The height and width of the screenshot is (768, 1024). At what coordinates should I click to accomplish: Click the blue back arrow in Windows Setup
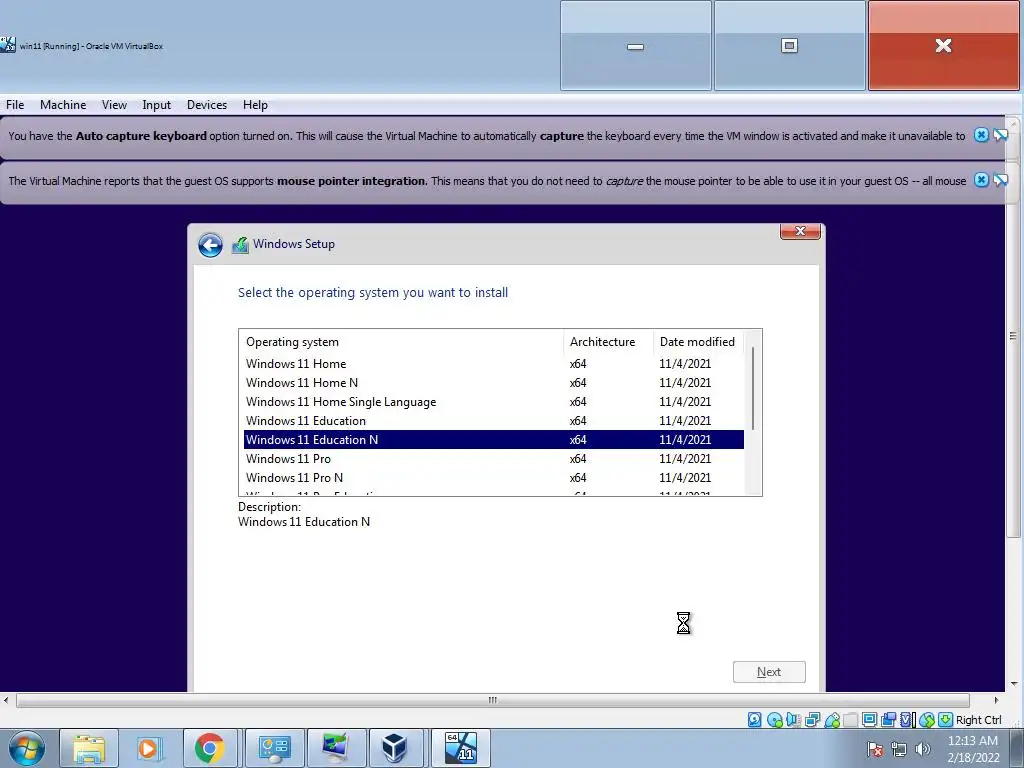[x=210, y=245]
